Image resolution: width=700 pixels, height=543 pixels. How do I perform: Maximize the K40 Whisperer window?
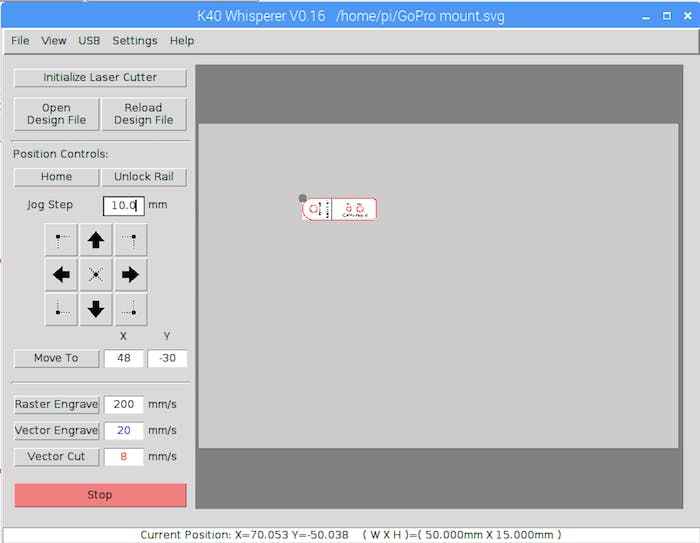(x=667, y=16)
